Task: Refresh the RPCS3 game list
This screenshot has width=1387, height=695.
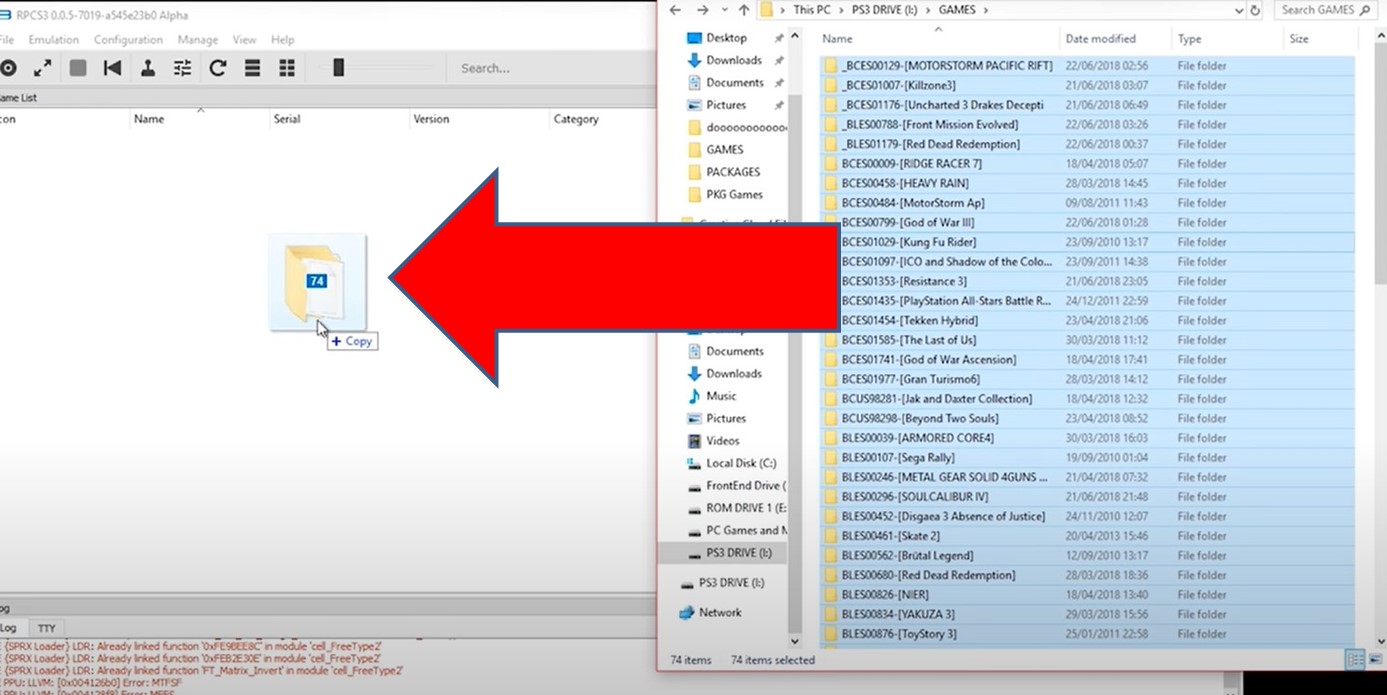Action: tap(217, 68)
